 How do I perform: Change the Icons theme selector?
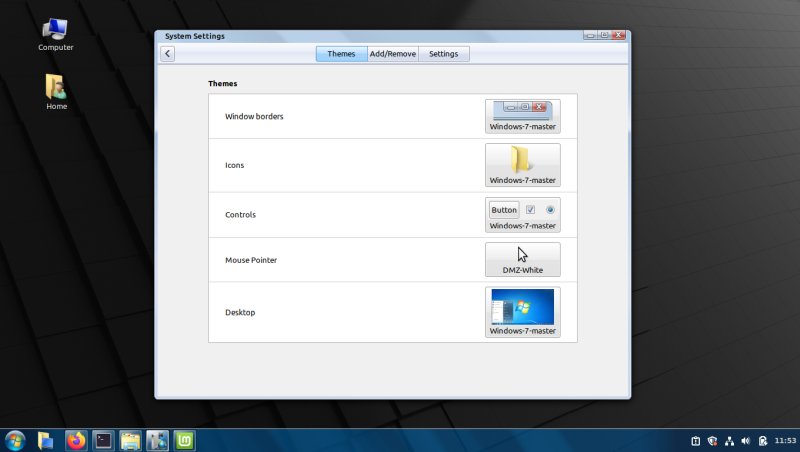522,165
